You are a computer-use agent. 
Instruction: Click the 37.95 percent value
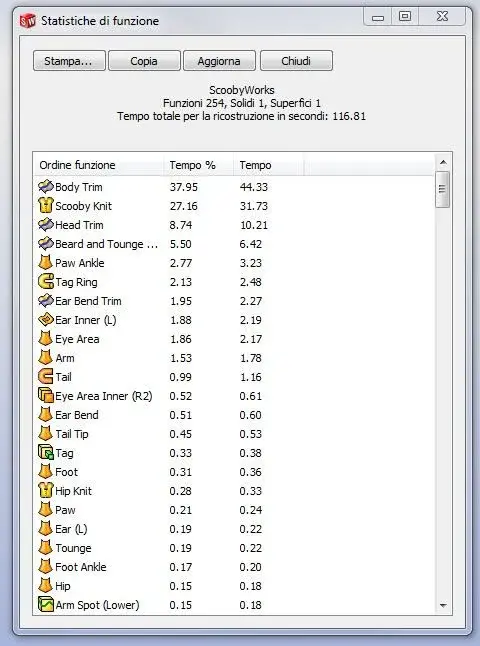pos(184,187)
